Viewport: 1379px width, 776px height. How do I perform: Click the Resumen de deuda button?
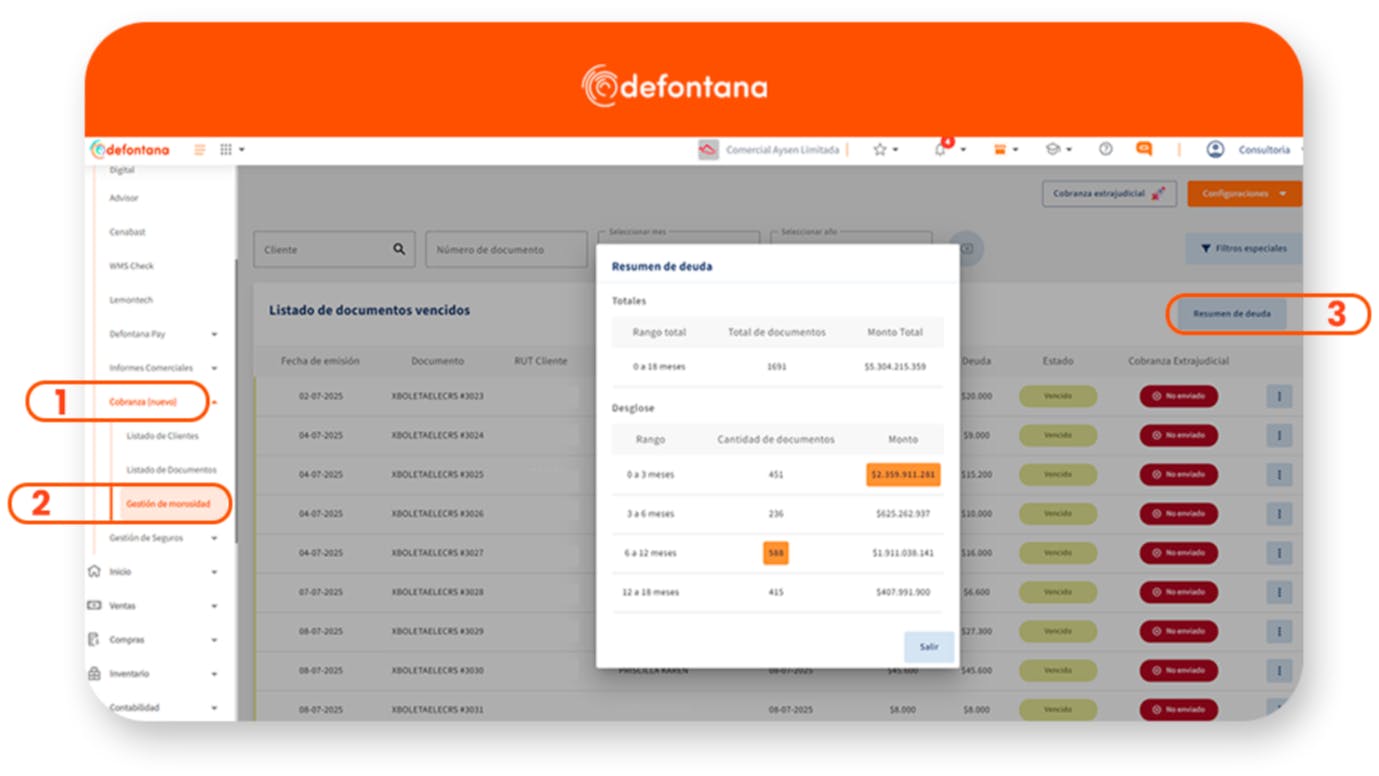click(1231, 314)
